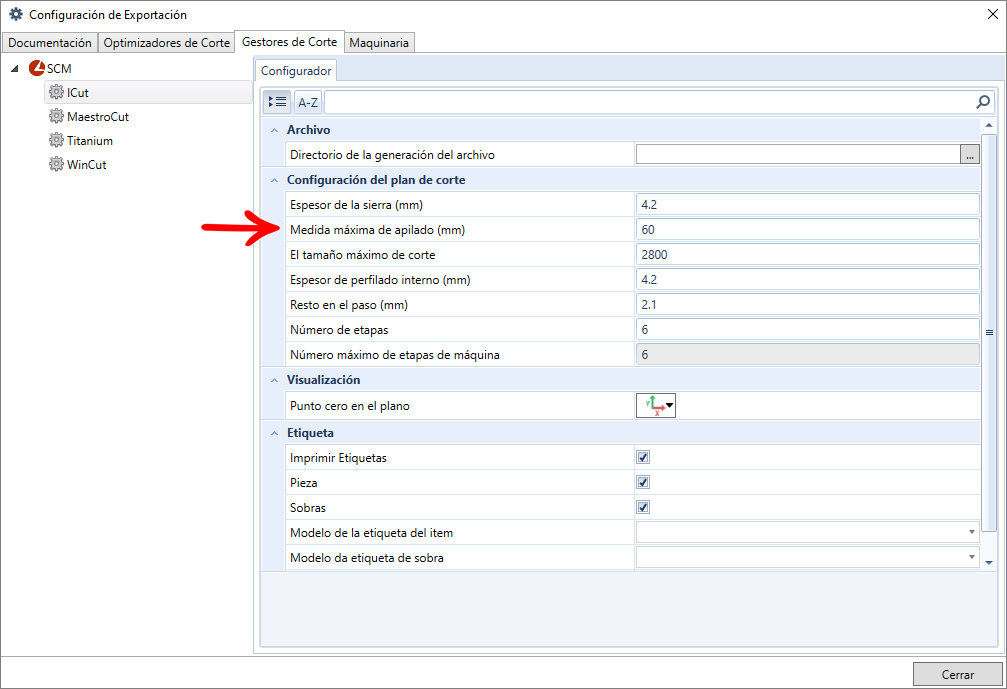This screenshot has width=1007, height=689.
Task: Switch to categorized view icon
Action: 277,101
